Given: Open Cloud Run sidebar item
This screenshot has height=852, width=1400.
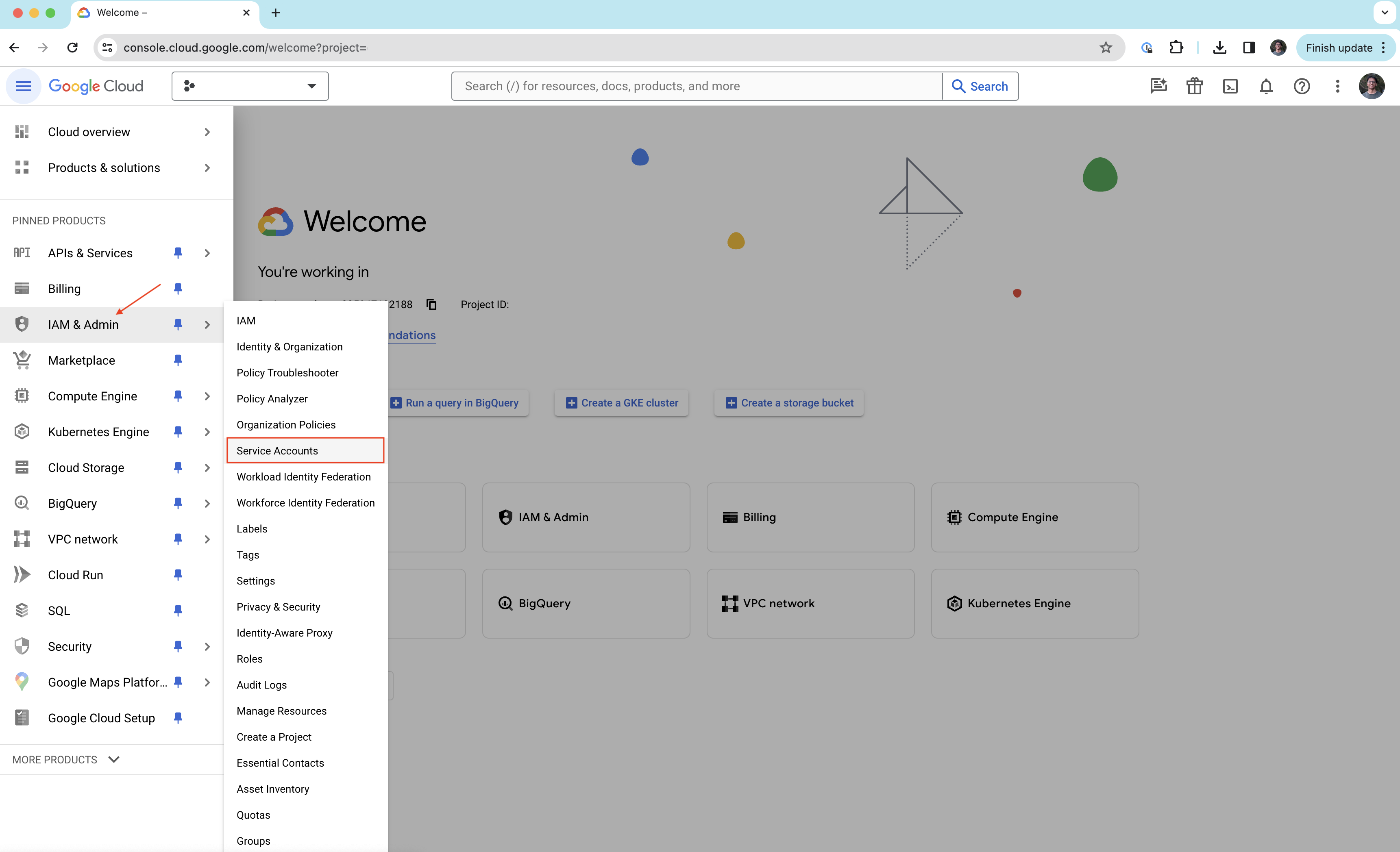Looking at the screenshot, I should point(76,575).
